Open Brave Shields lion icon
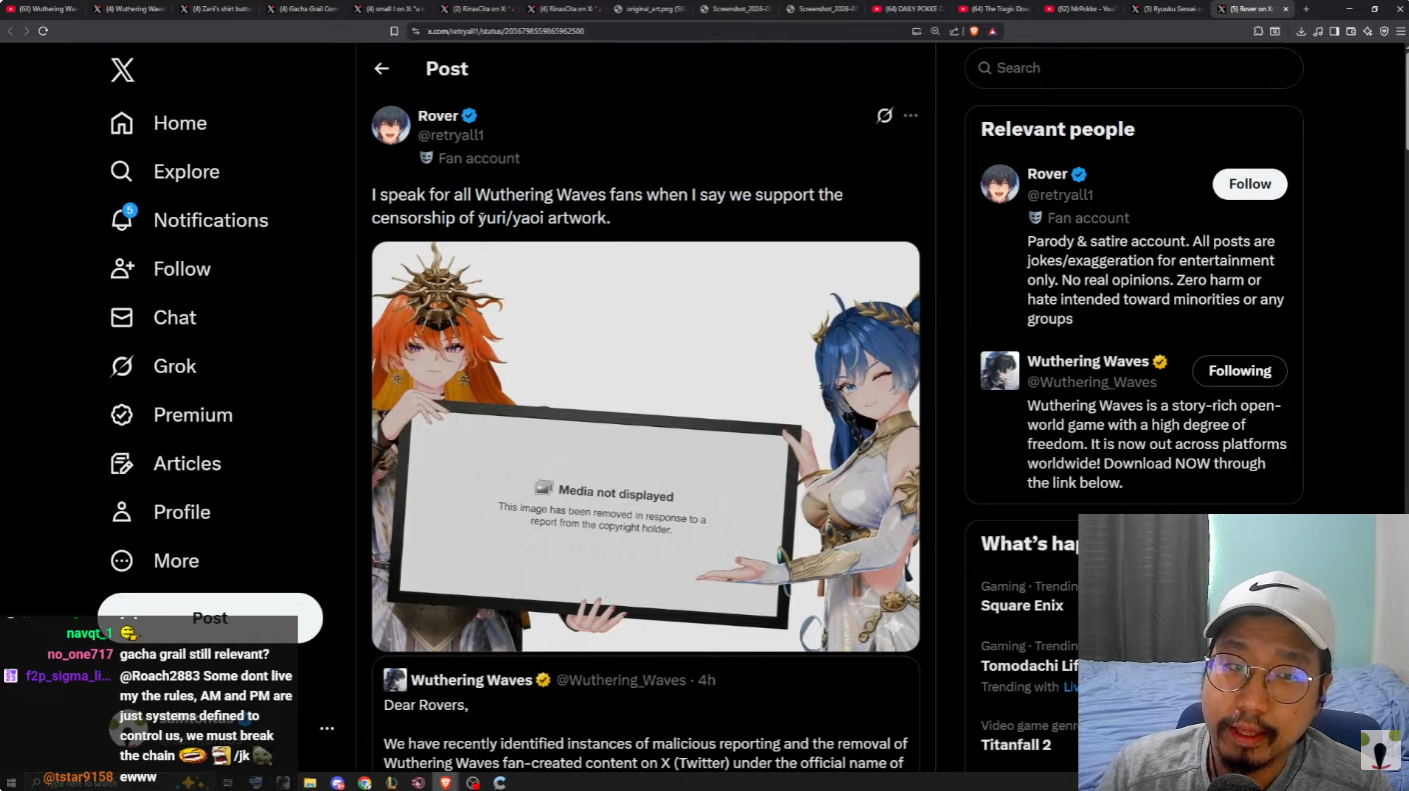Viewport: 1409px width, 791px height. click(x=974, y=31)
